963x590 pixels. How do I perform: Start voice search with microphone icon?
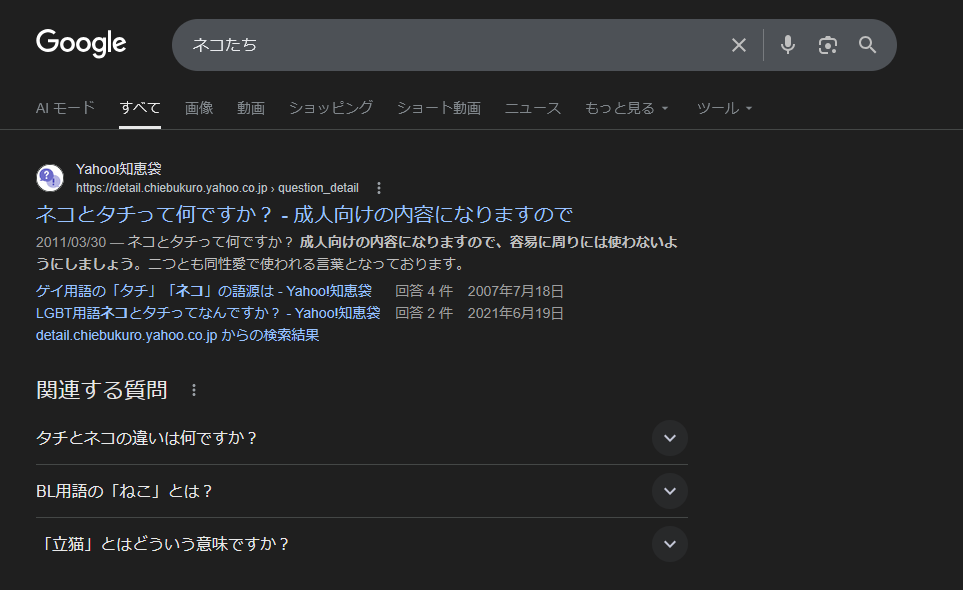click(x=788, y=45)
